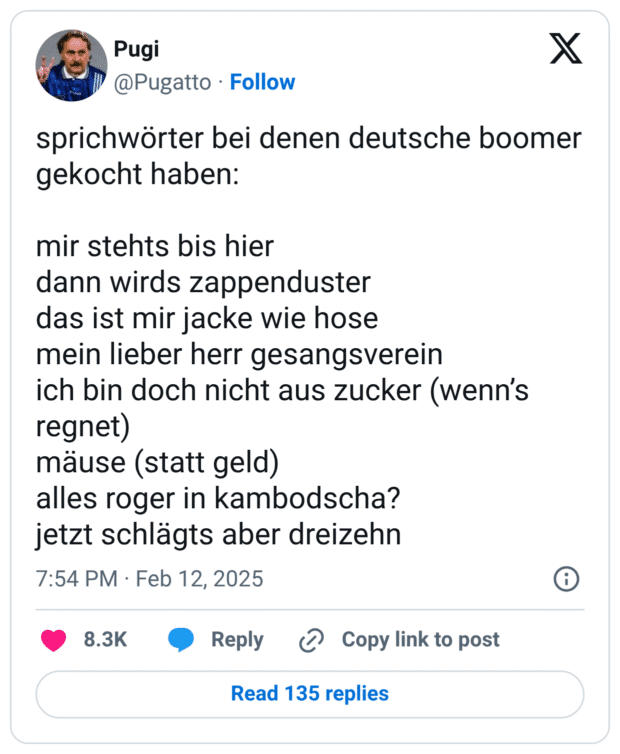
Task: Click the X logo icon
Action: click(565, 49)
